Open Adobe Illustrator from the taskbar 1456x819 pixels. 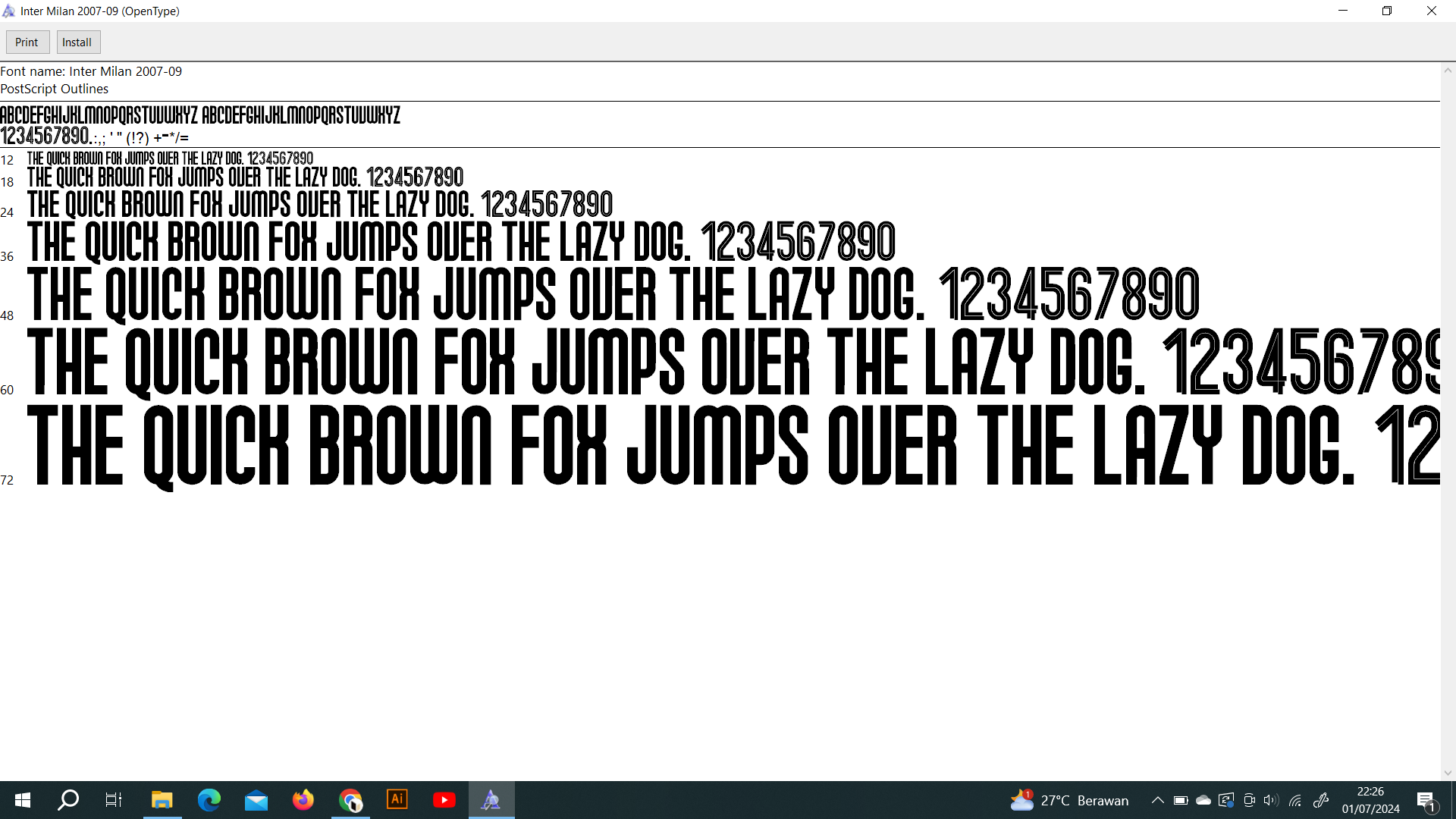coord(397,800)
